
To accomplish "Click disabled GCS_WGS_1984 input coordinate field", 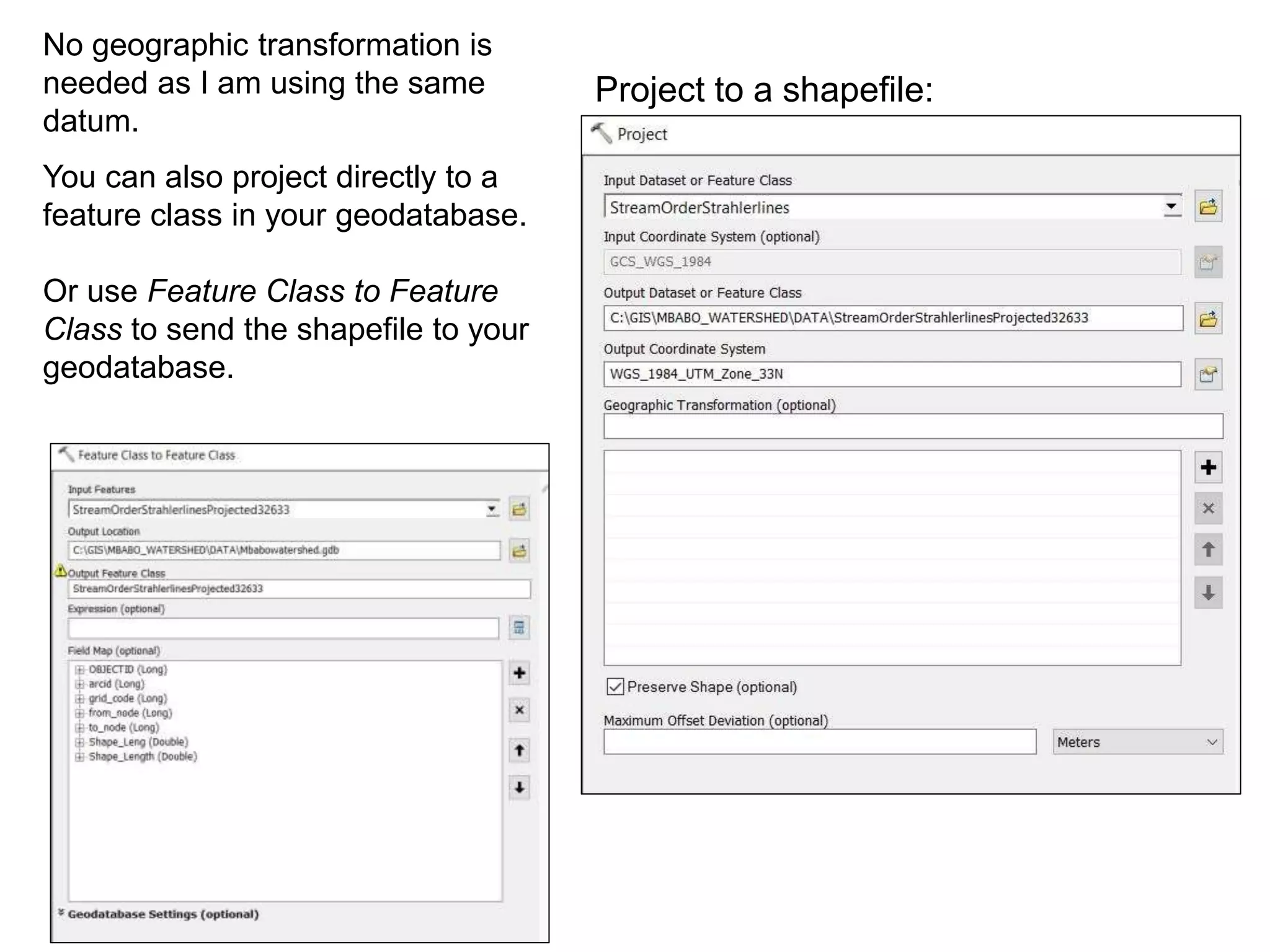I will pyautogui.click(x=892, y=262).
